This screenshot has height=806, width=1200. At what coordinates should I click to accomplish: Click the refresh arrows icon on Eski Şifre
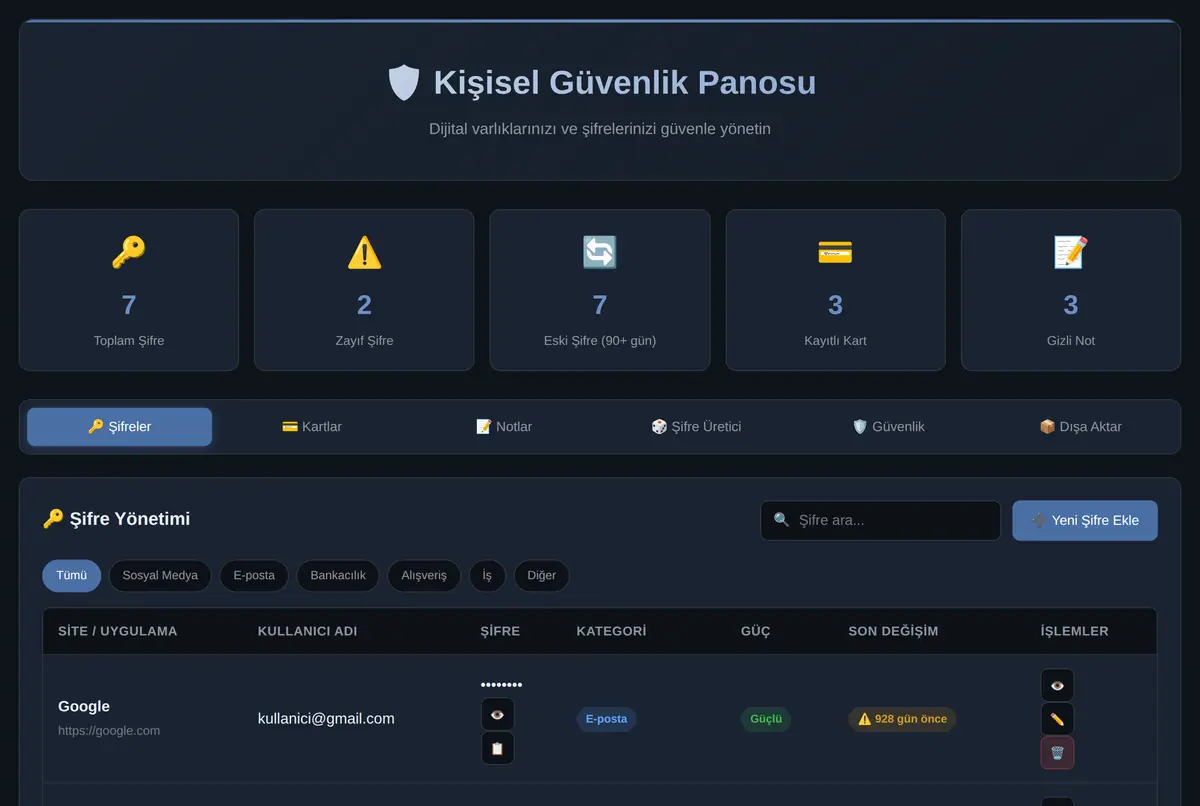600,253
